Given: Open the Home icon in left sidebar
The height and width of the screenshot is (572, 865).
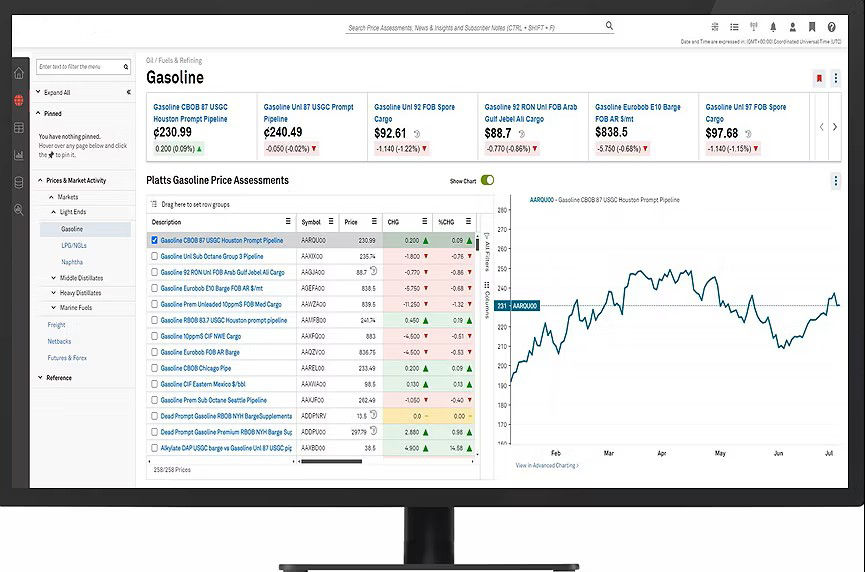Looking at the screenshot, I should tap(19, 73).
